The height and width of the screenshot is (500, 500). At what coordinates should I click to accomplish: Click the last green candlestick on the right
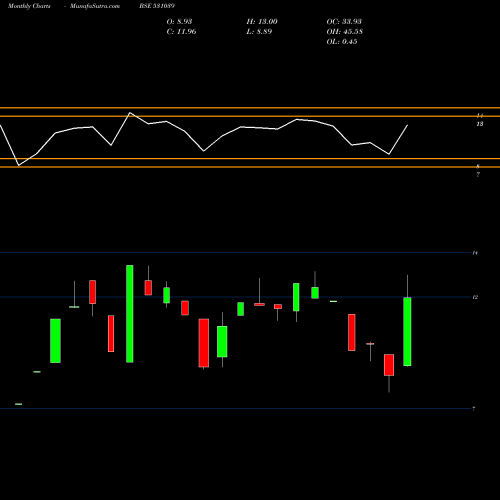click(407, 332)
